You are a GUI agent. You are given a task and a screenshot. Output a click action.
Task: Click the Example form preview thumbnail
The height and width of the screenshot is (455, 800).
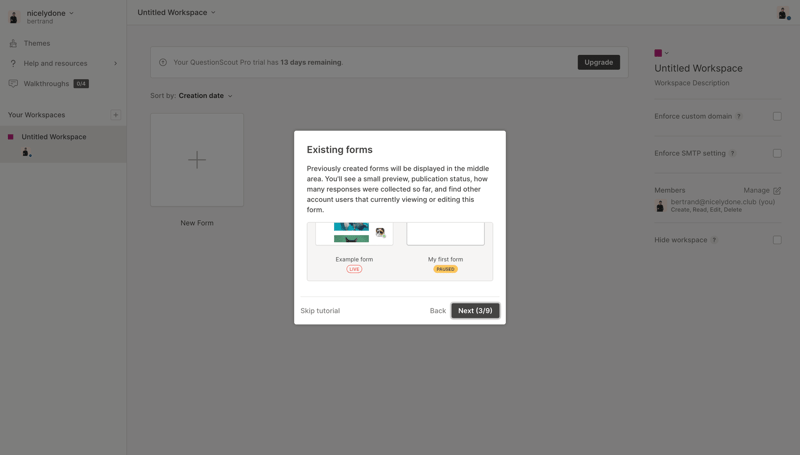pyautogui.click(x=354, y=234)
